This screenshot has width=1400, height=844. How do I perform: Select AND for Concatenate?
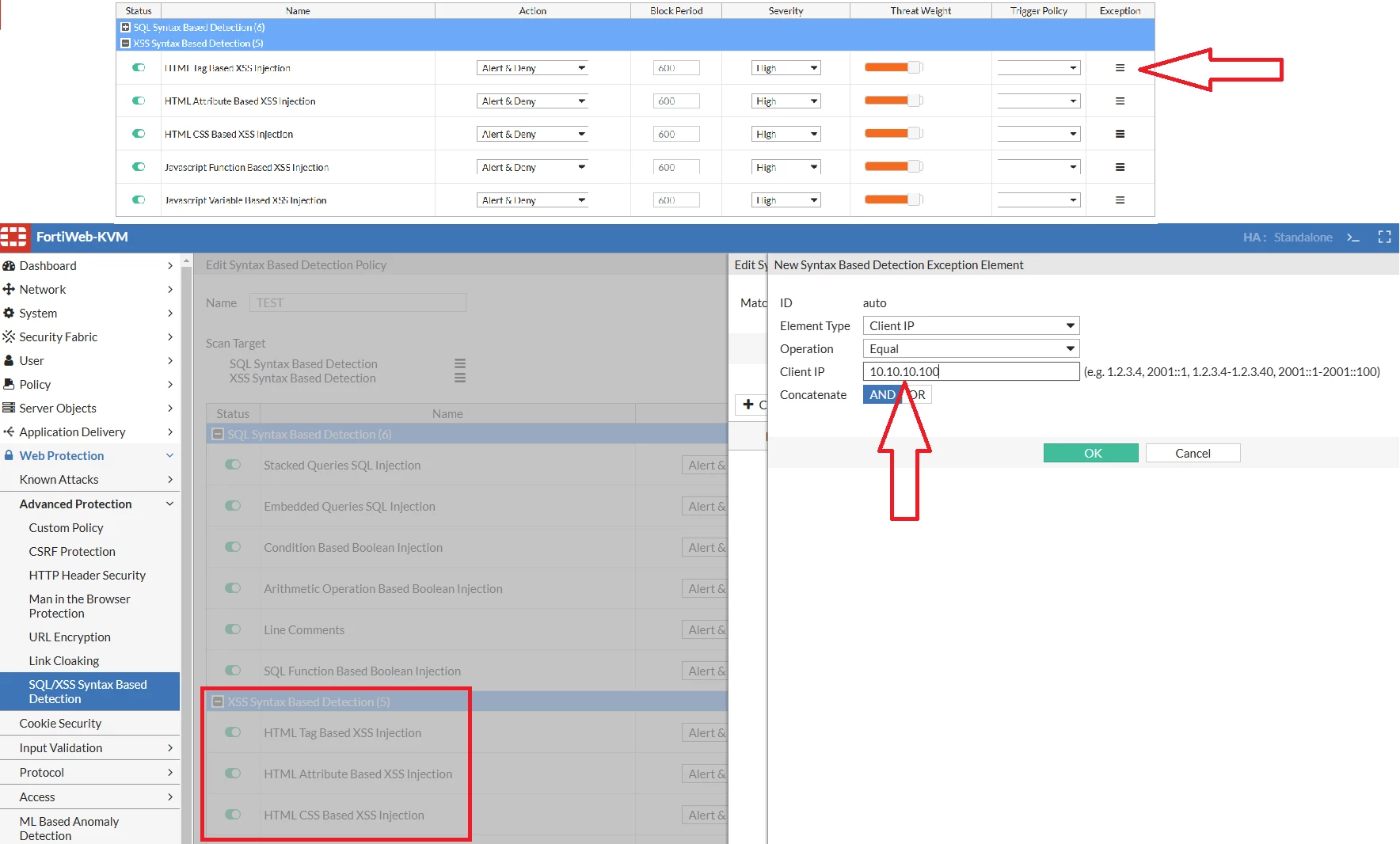tap(882, 395)
